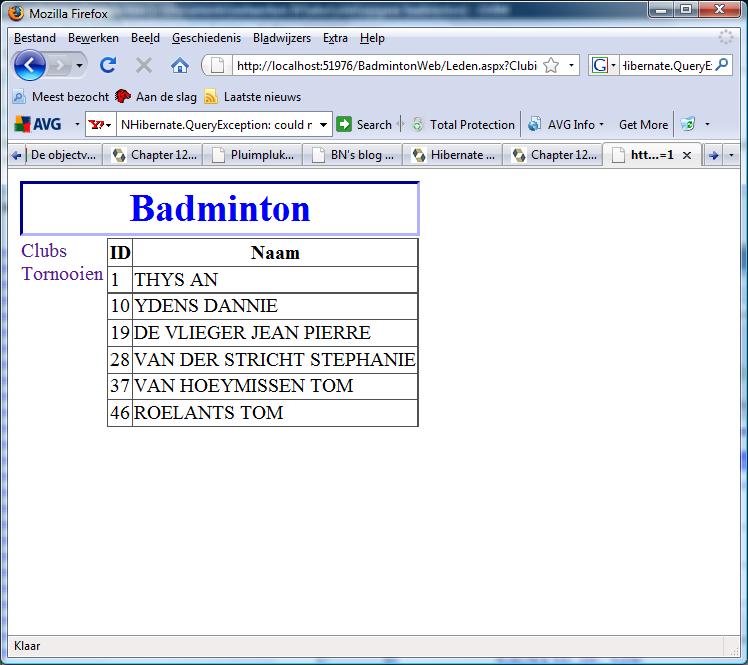Screen dimensions: 748x665
Task: Open the Geschiedenis menu
Action: [x=206, y=38]
